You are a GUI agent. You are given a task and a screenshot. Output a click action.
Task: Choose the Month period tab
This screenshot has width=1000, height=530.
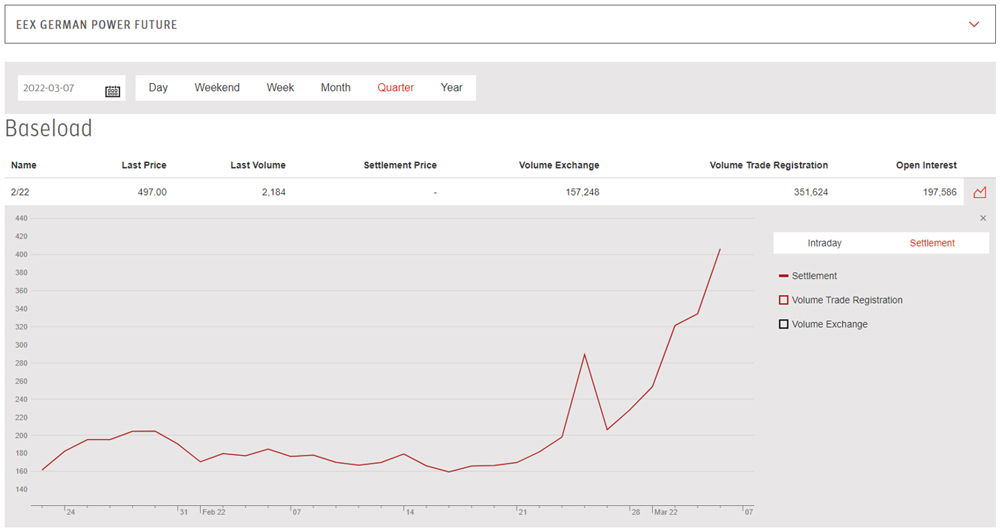(335, 88)
